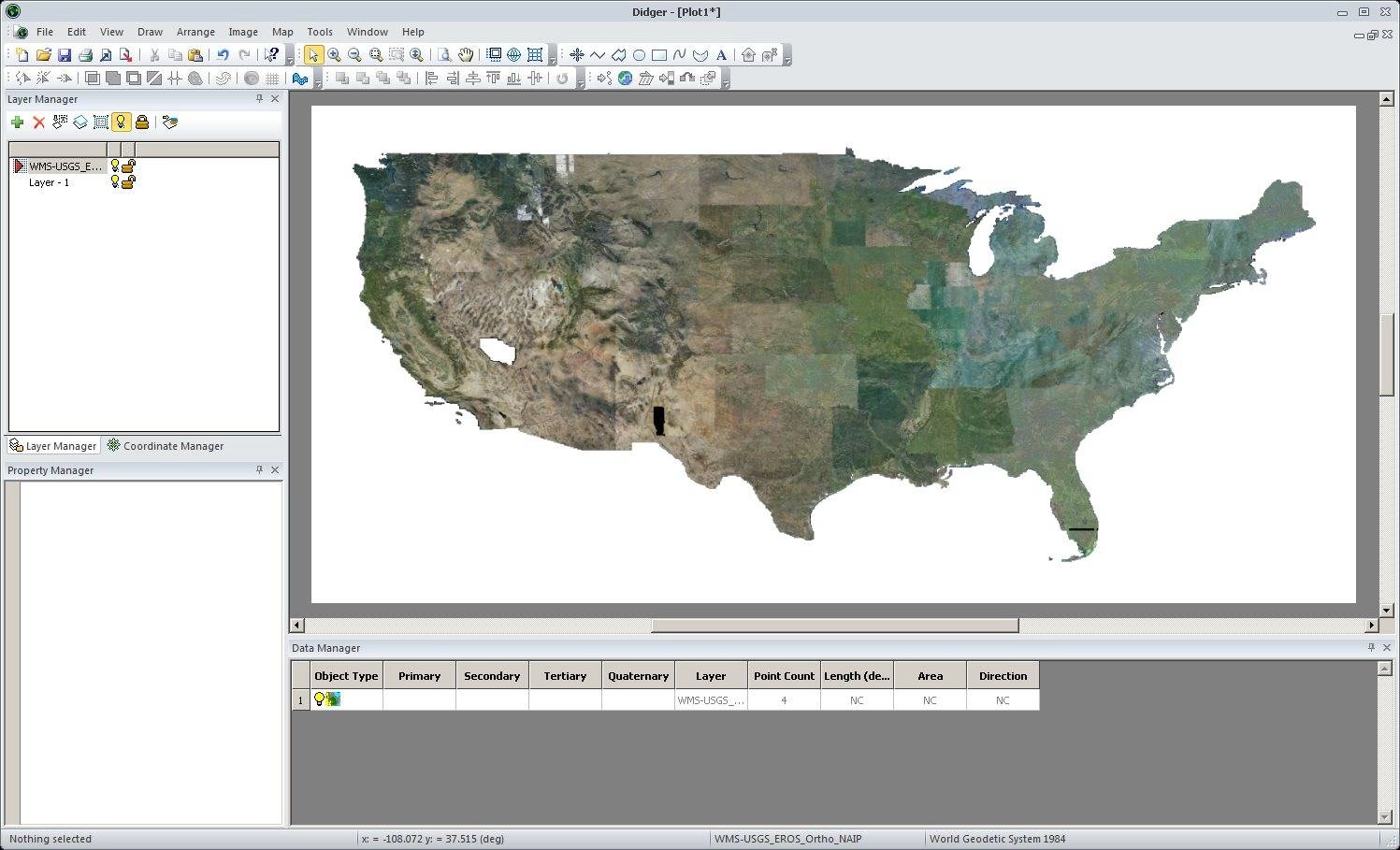
Task: Click the map scroll right arrow
Action: pyautogui.click(x=1372, y=625)
